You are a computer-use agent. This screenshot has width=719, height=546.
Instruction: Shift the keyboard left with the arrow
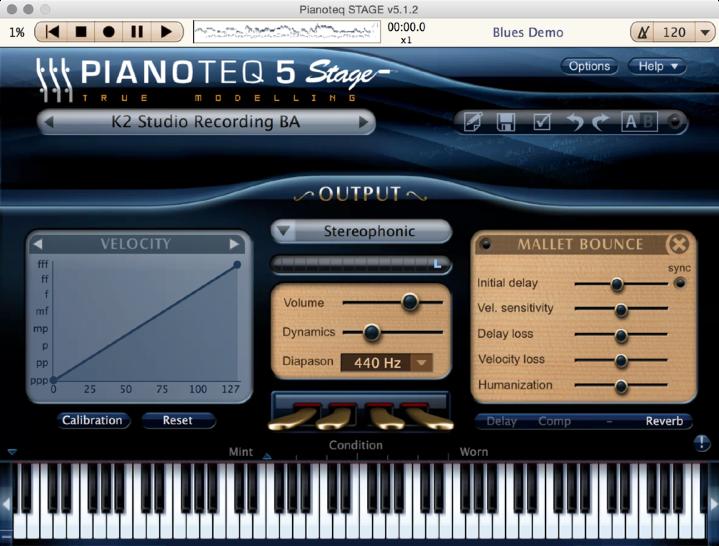pyautogui.click(x=6, y=504)
